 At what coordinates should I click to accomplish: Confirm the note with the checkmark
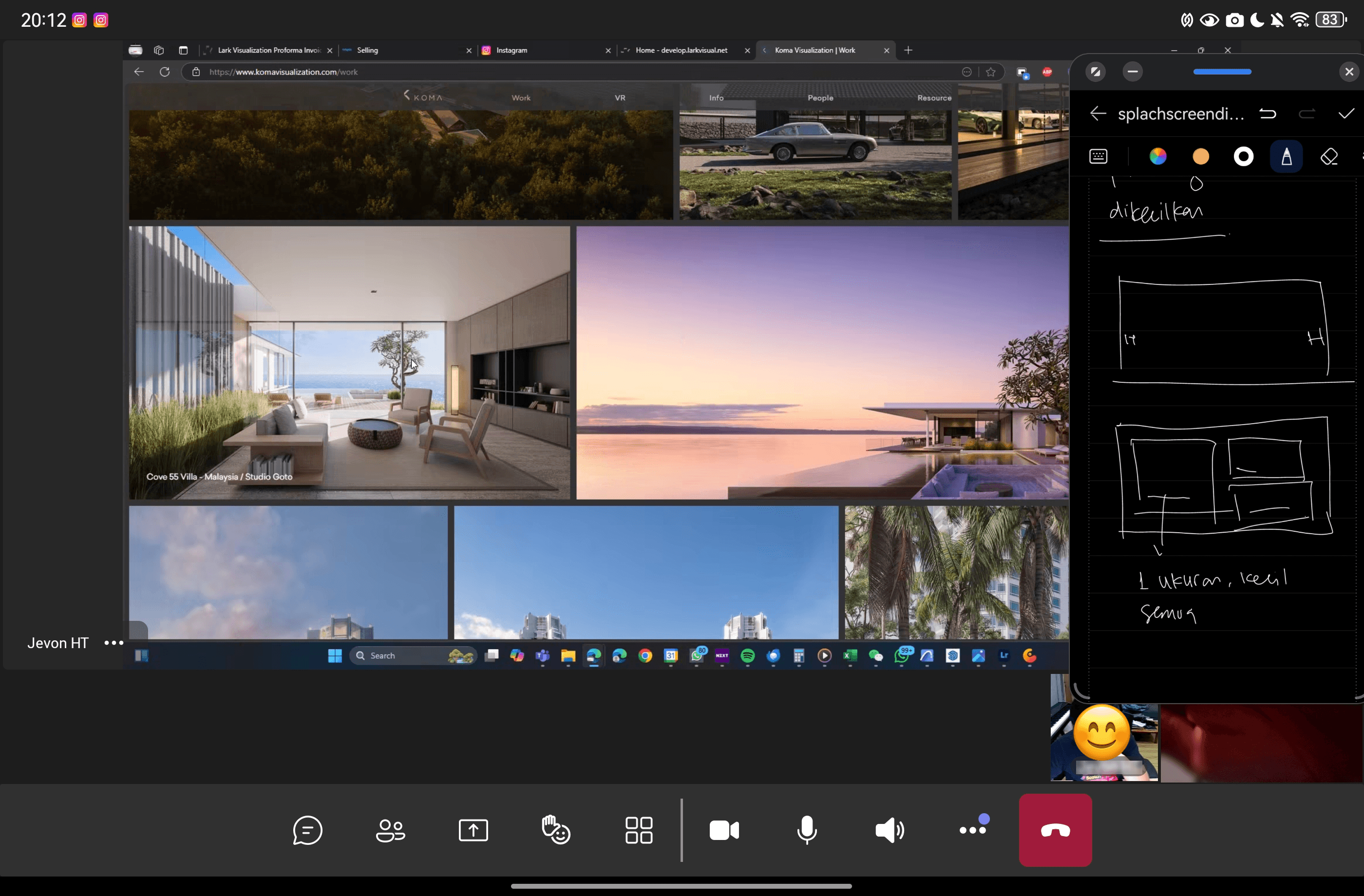[1345, 114]
